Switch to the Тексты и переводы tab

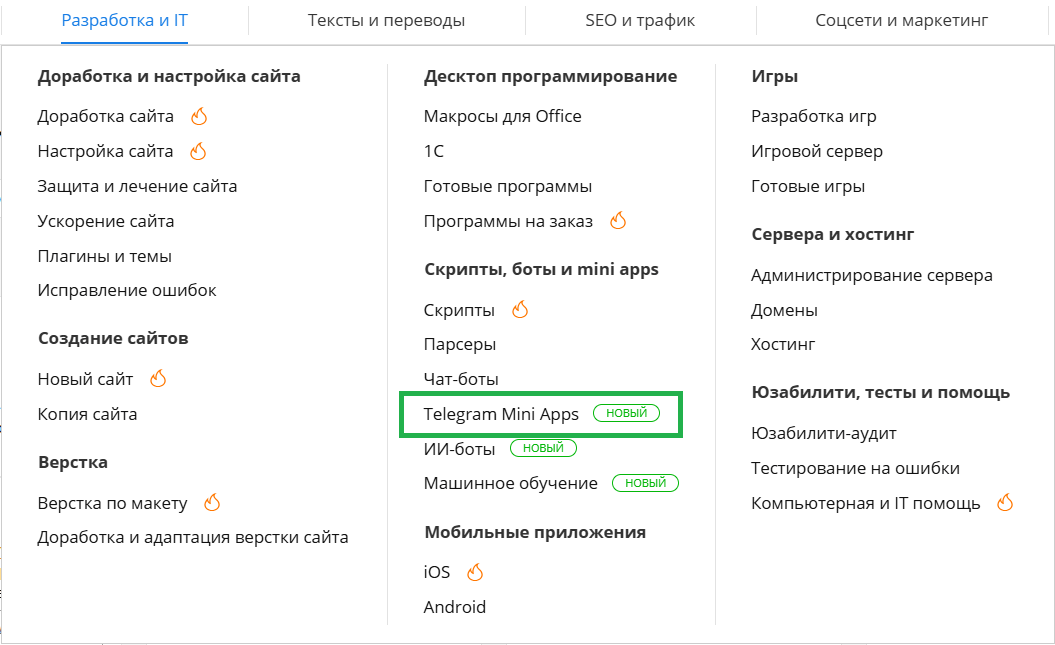(386, 20)
